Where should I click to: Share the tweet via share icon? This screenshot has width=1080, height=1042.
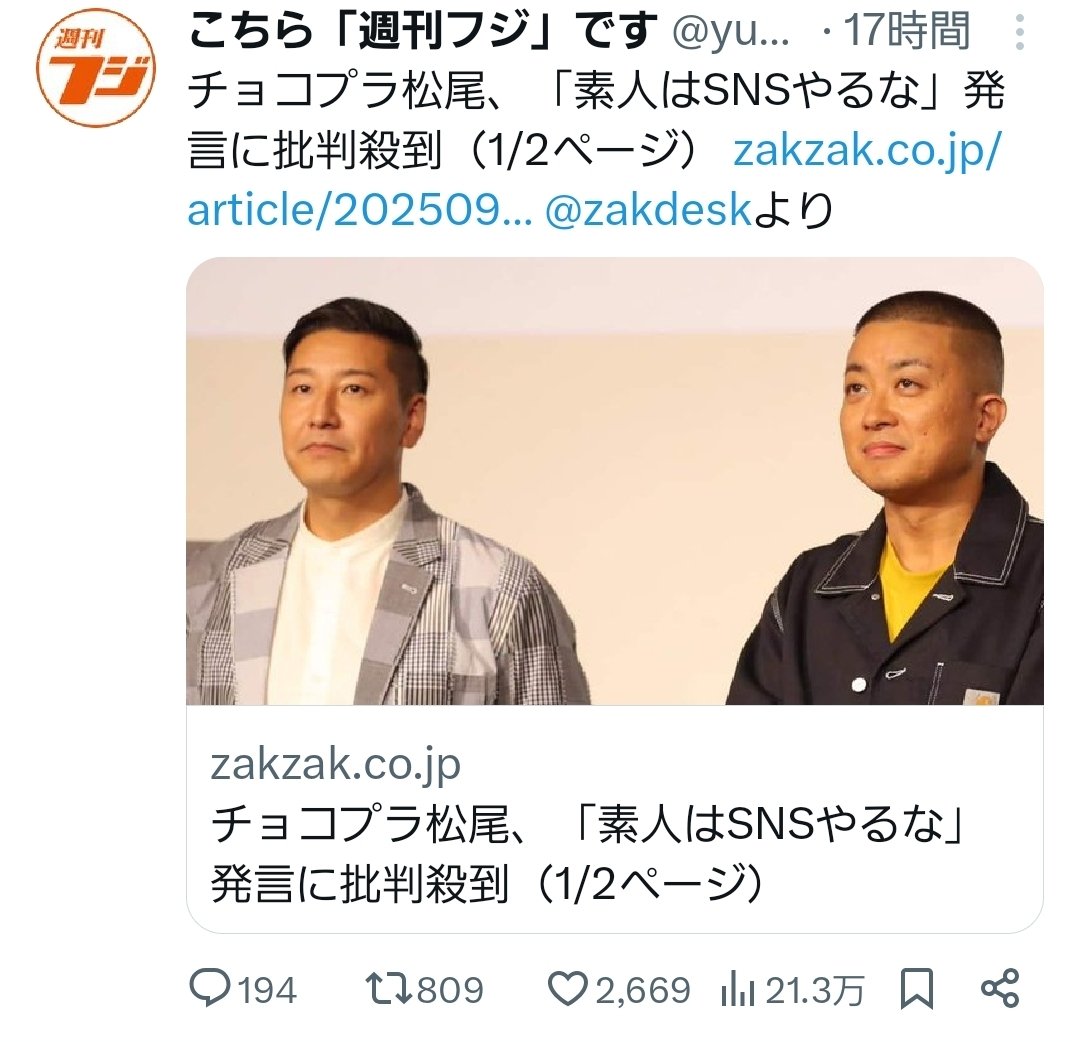tap(999, 988)
